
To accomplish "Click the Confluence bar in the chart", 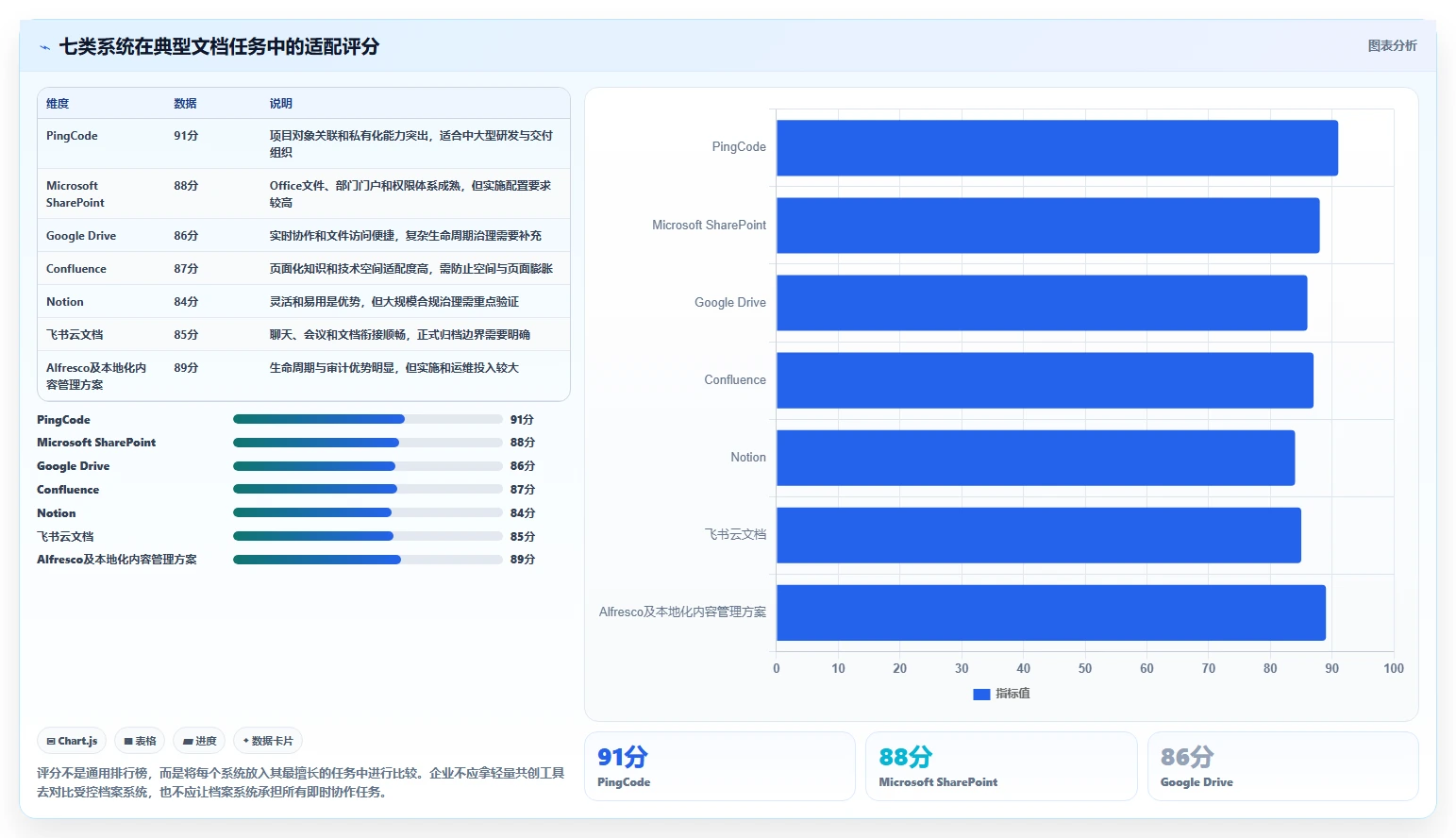I will tap(1045, 380).
